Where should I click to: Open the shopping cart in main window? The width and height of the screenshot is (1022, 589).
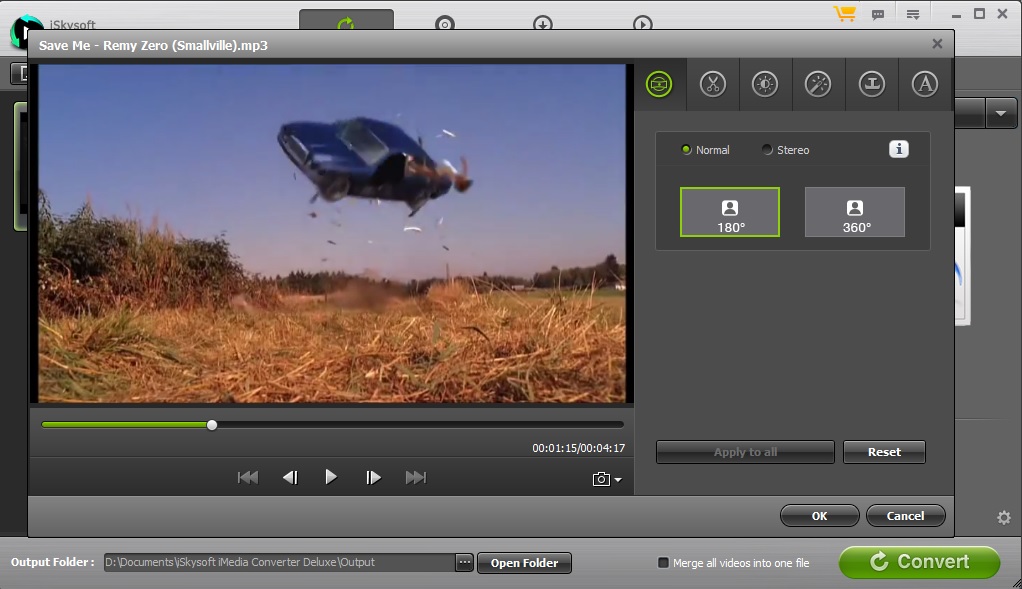coord(845,14)
